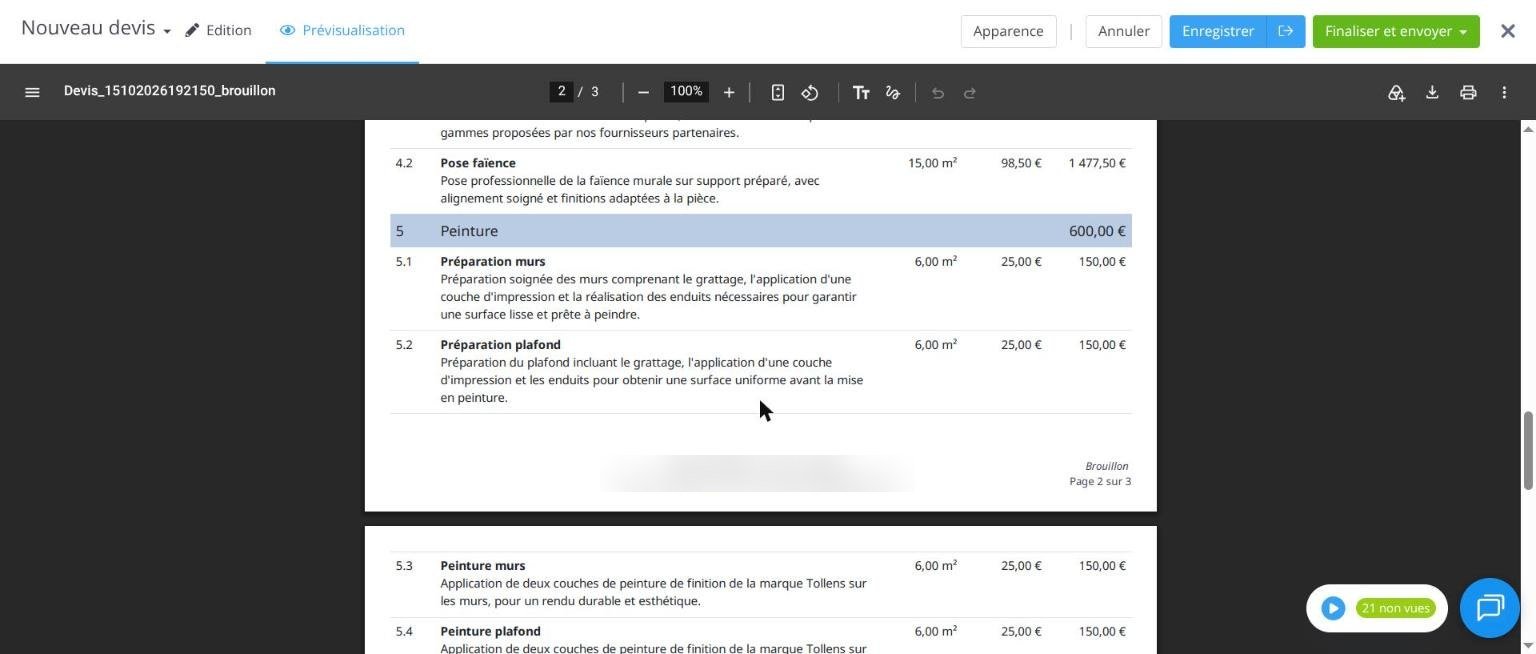Viewport: 1536px width, 654px height.
Task: Open the PDF viewer more actions menu
Action: coord(1504,92)
